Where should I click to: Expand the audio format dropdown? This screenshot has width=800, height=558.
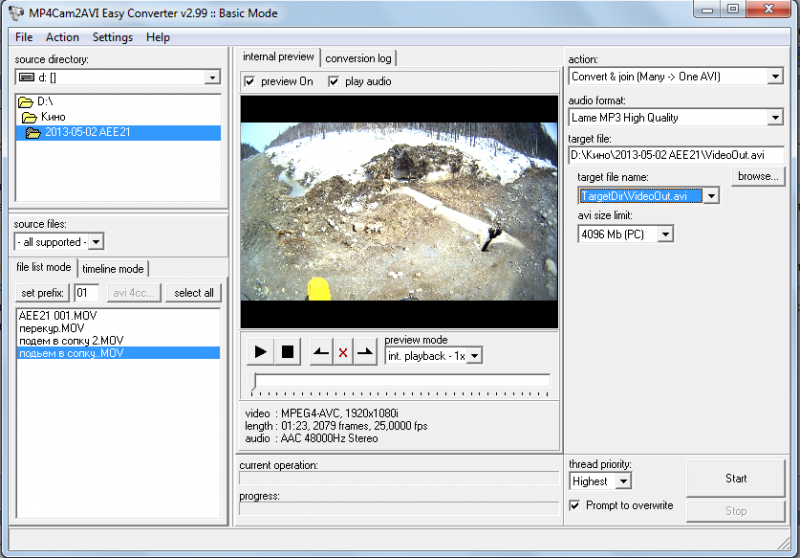pyautogui.click(x=775, y=117)
